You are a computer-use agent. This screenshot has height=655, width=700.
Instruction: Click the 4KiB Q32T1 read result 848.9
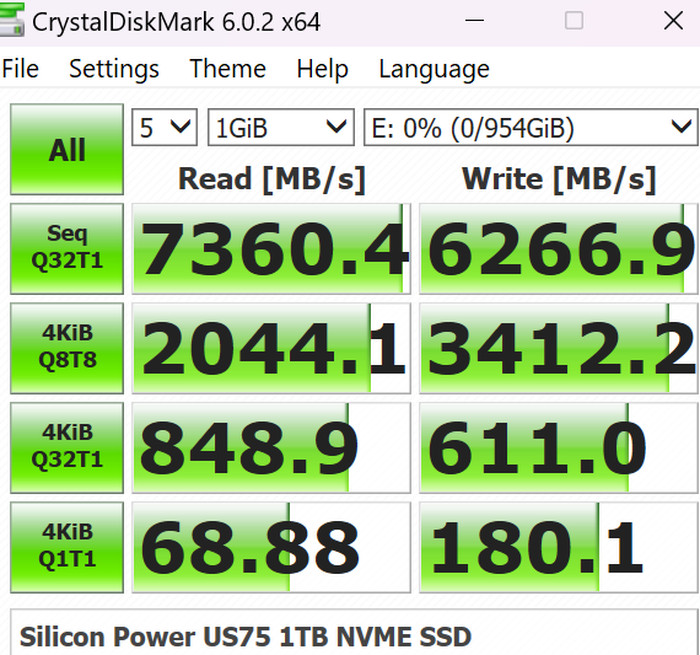click(271, 448)
